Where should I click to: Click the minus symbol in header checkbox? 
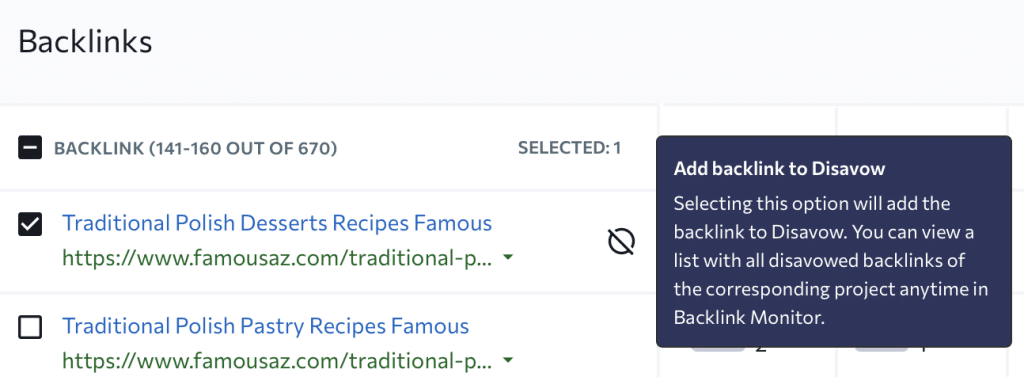point(30,148)
